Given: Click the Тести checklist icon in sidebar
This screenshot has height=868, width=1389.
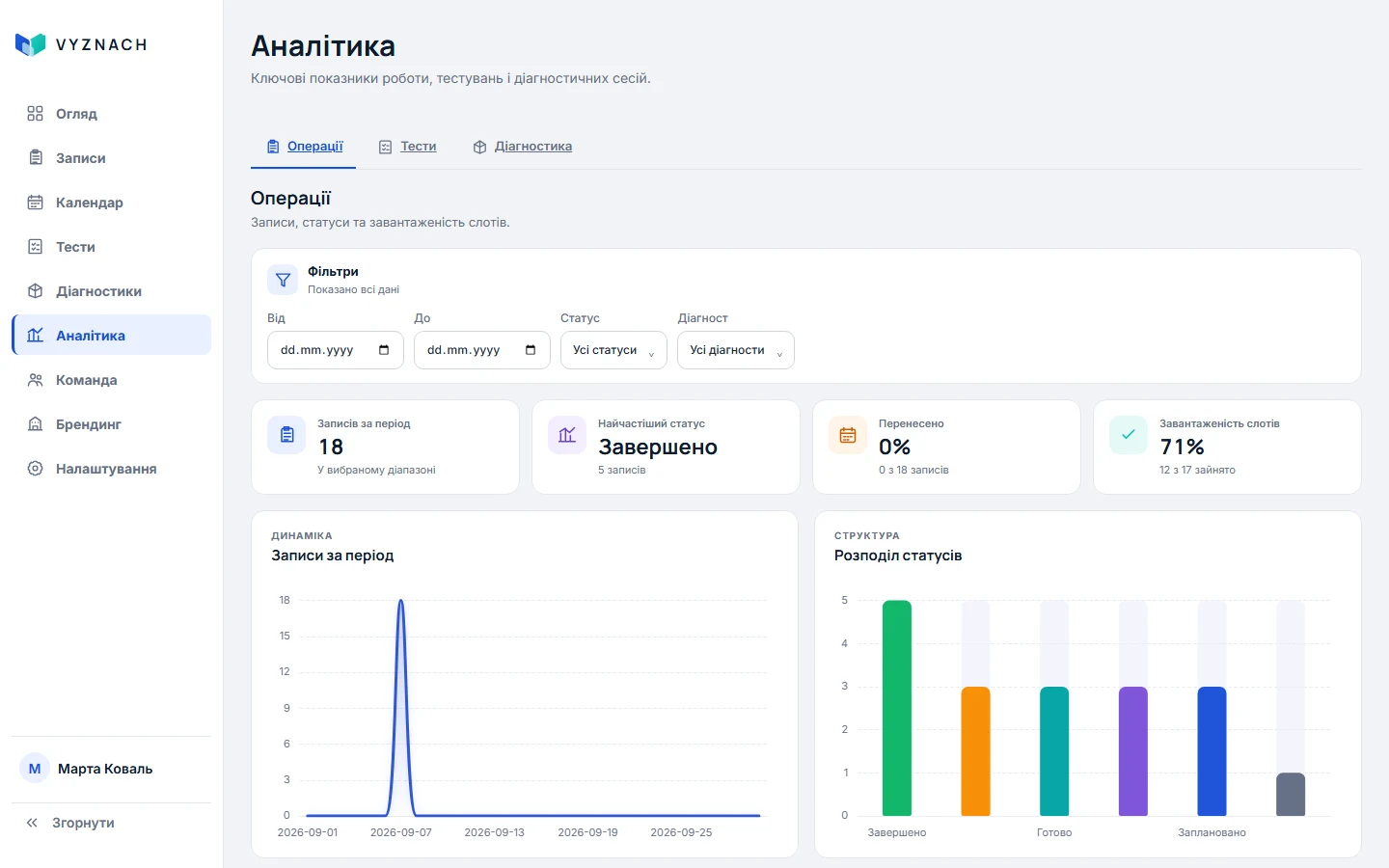Looking at the screenshot, I should pos(36,247).
